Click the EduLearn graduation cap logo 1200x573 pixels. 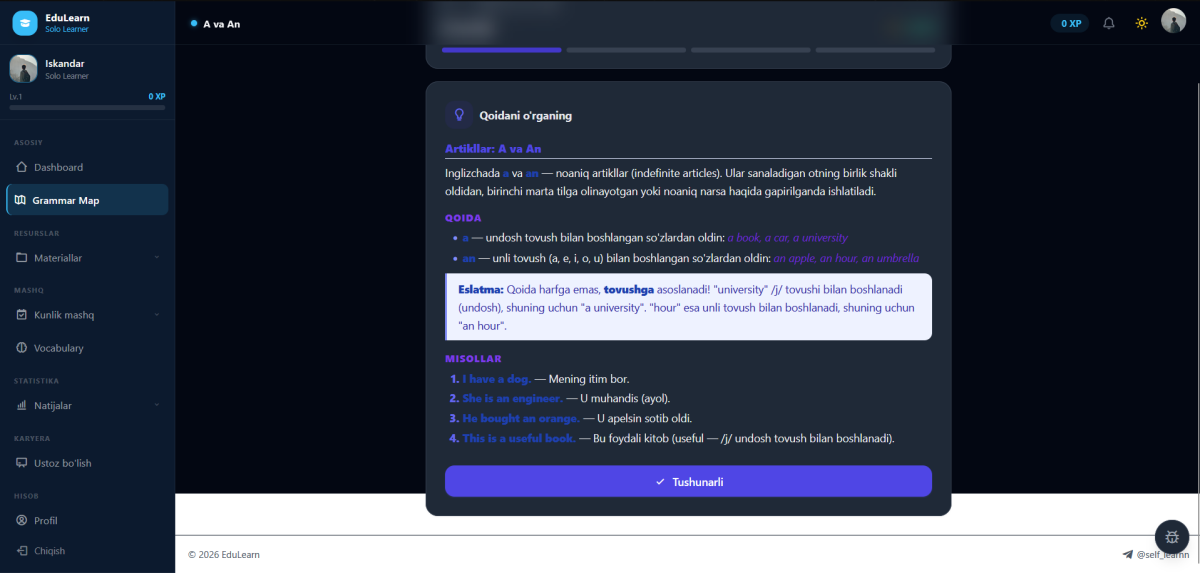(25, 22)
